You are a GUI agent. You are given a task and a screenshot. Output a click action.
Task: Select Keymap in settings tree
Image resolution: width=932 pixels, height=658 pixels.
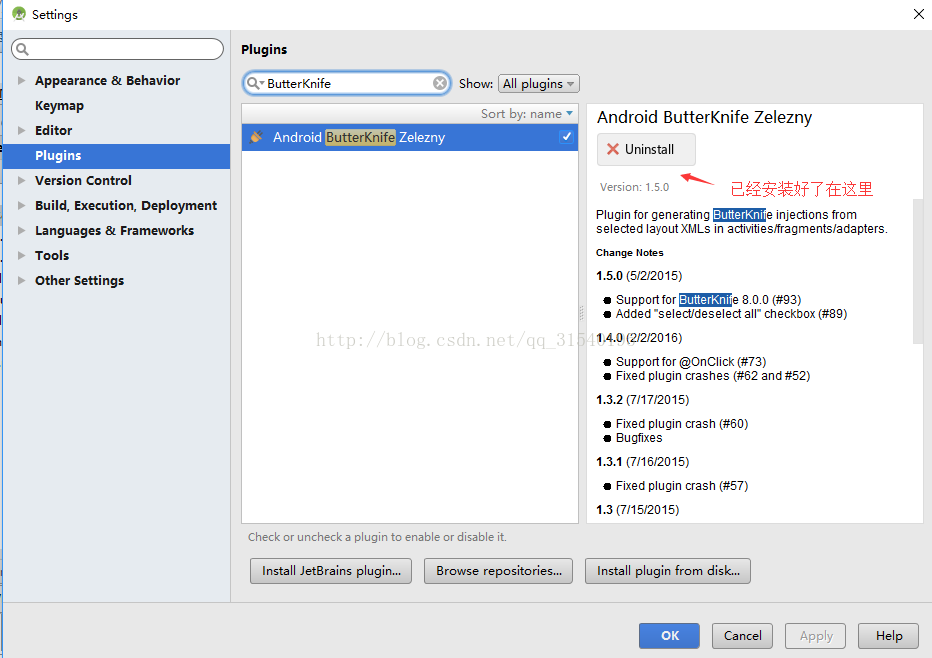(x=59, y=106)
